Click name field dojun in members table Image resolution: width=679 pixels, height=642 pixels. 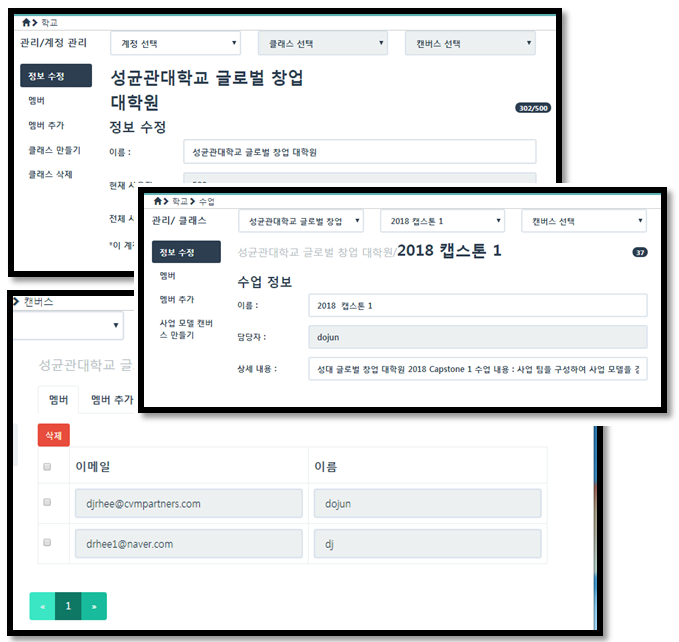pyautogui.click(x=428, y=503)
